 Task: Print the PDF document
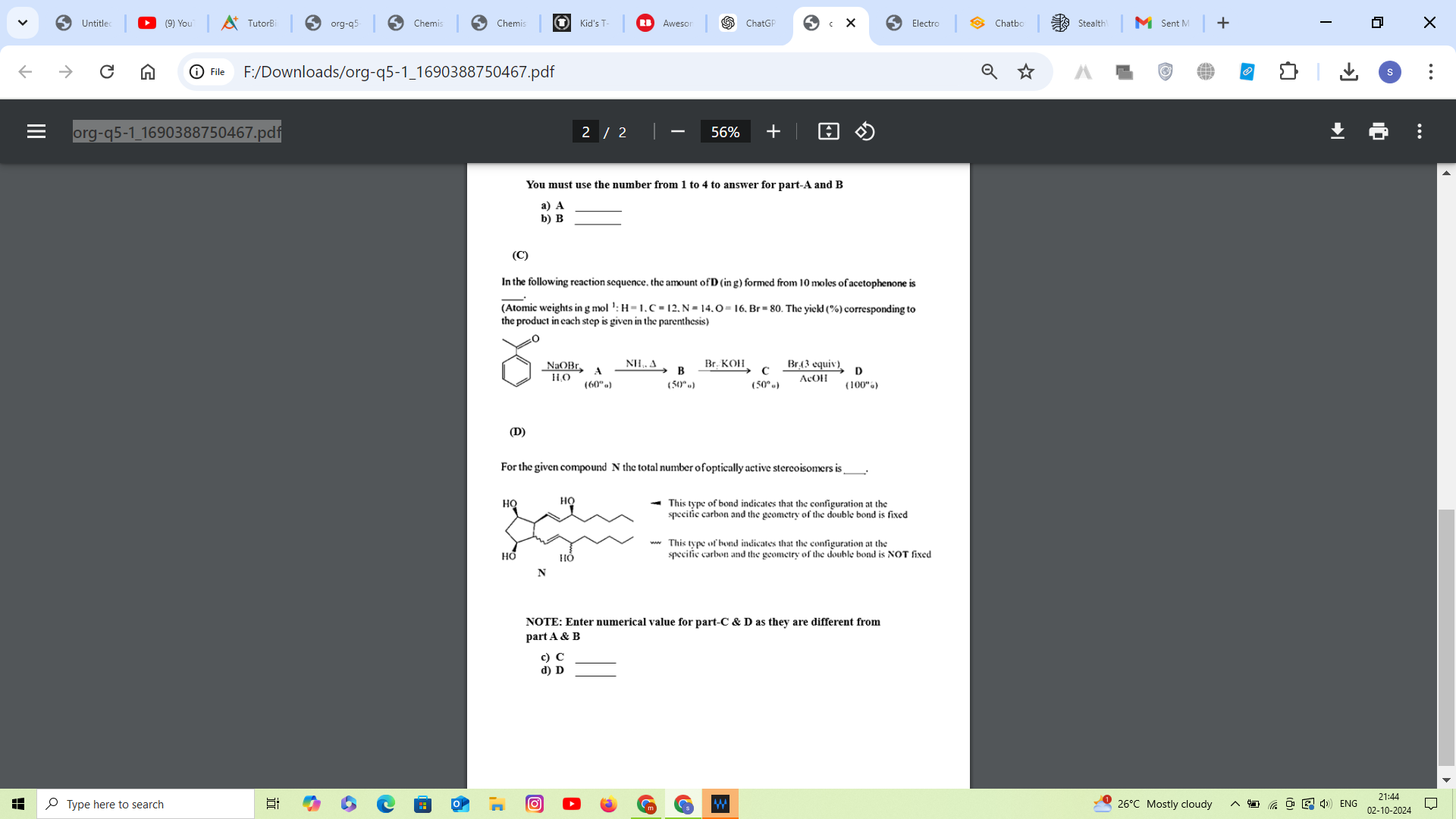tap(1379, 131)
